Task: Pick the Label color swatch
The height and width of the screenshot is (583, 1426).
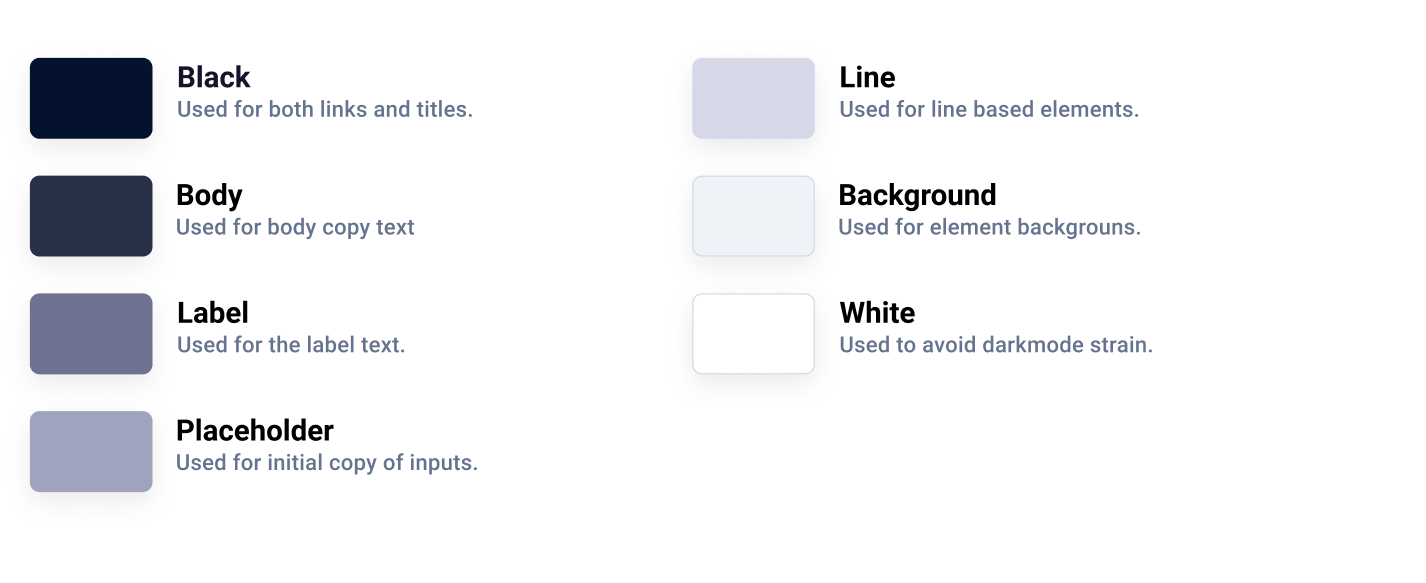Action: pyautogui.click(x=91, y=334)
